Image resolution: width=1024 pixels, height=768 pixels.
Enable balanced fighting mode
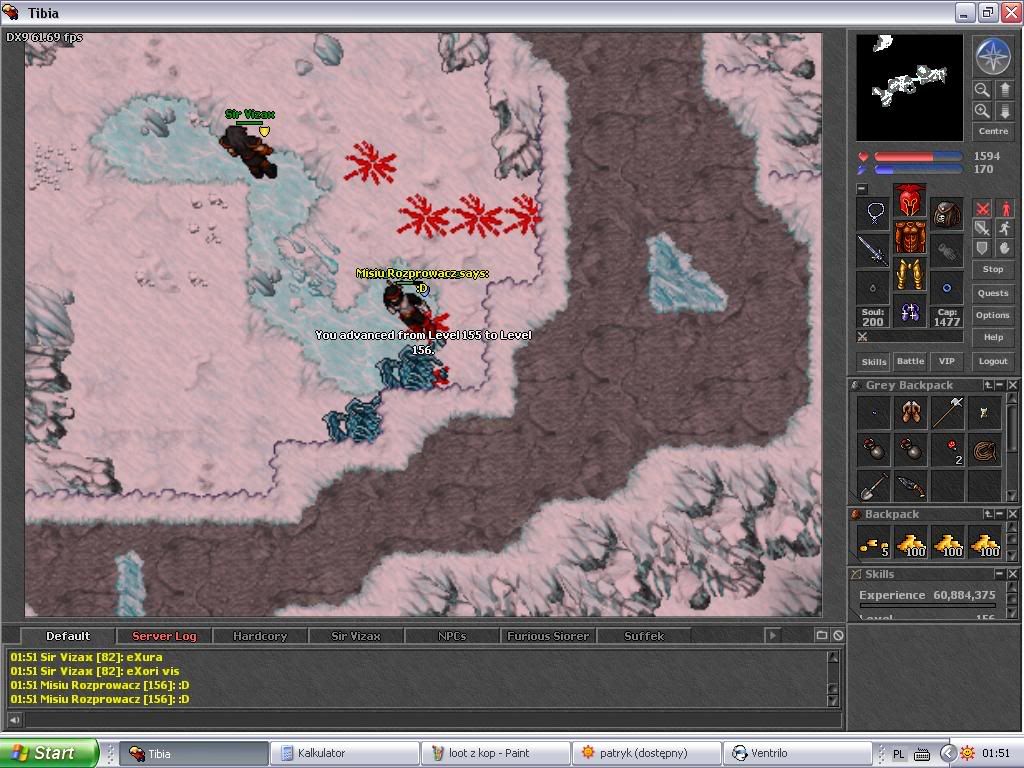pyautogui.click(x=982, y=228)
